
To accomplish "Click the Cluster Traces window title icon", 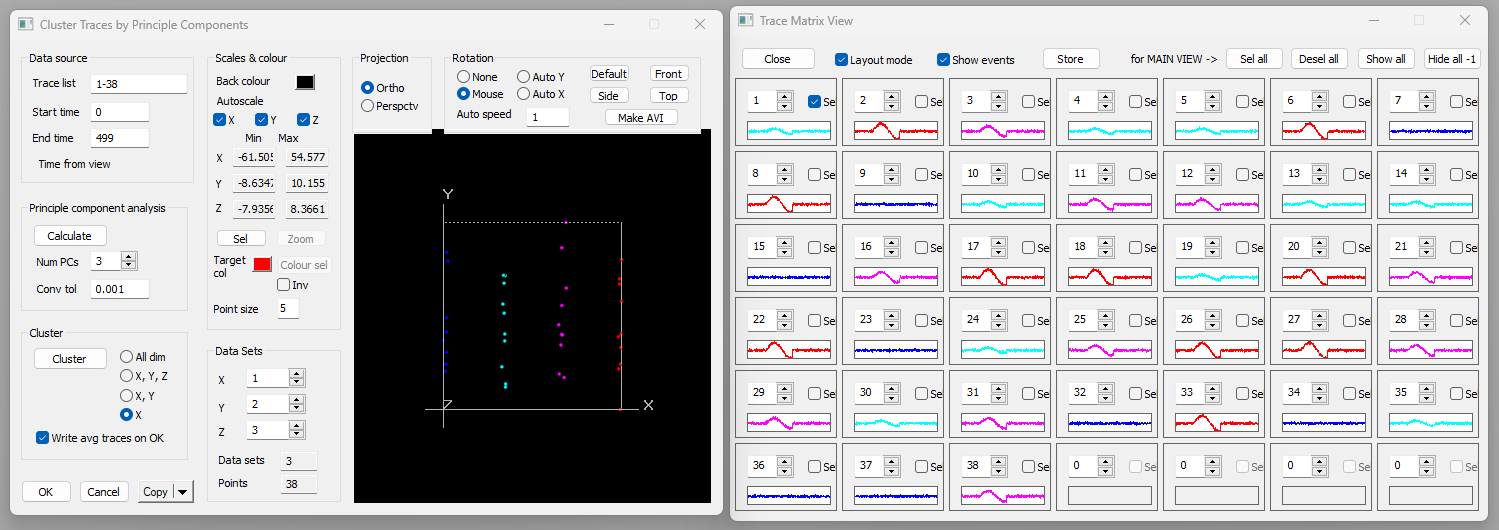I will (x=26, y=24).
